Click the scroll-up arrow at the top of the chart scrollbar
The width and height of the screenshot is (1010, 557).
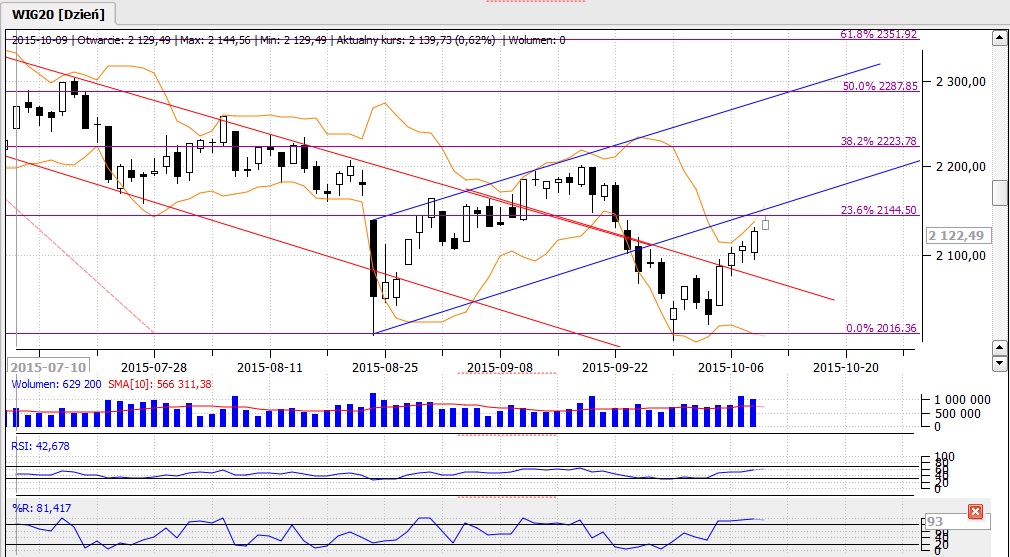coord(1000,39)
